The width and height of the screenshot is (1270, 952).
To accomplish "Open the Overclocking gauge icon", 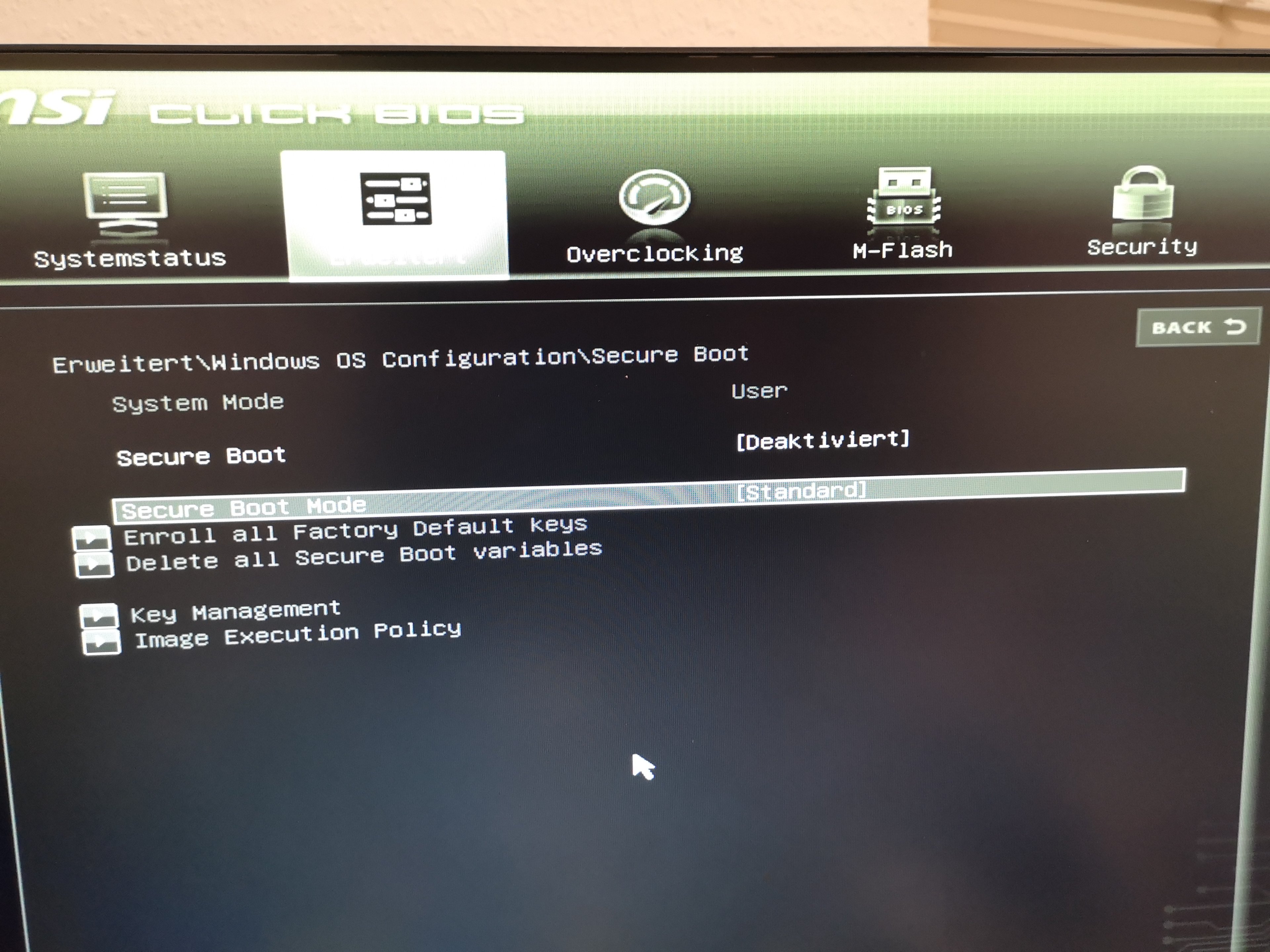I will pos(655,198).
